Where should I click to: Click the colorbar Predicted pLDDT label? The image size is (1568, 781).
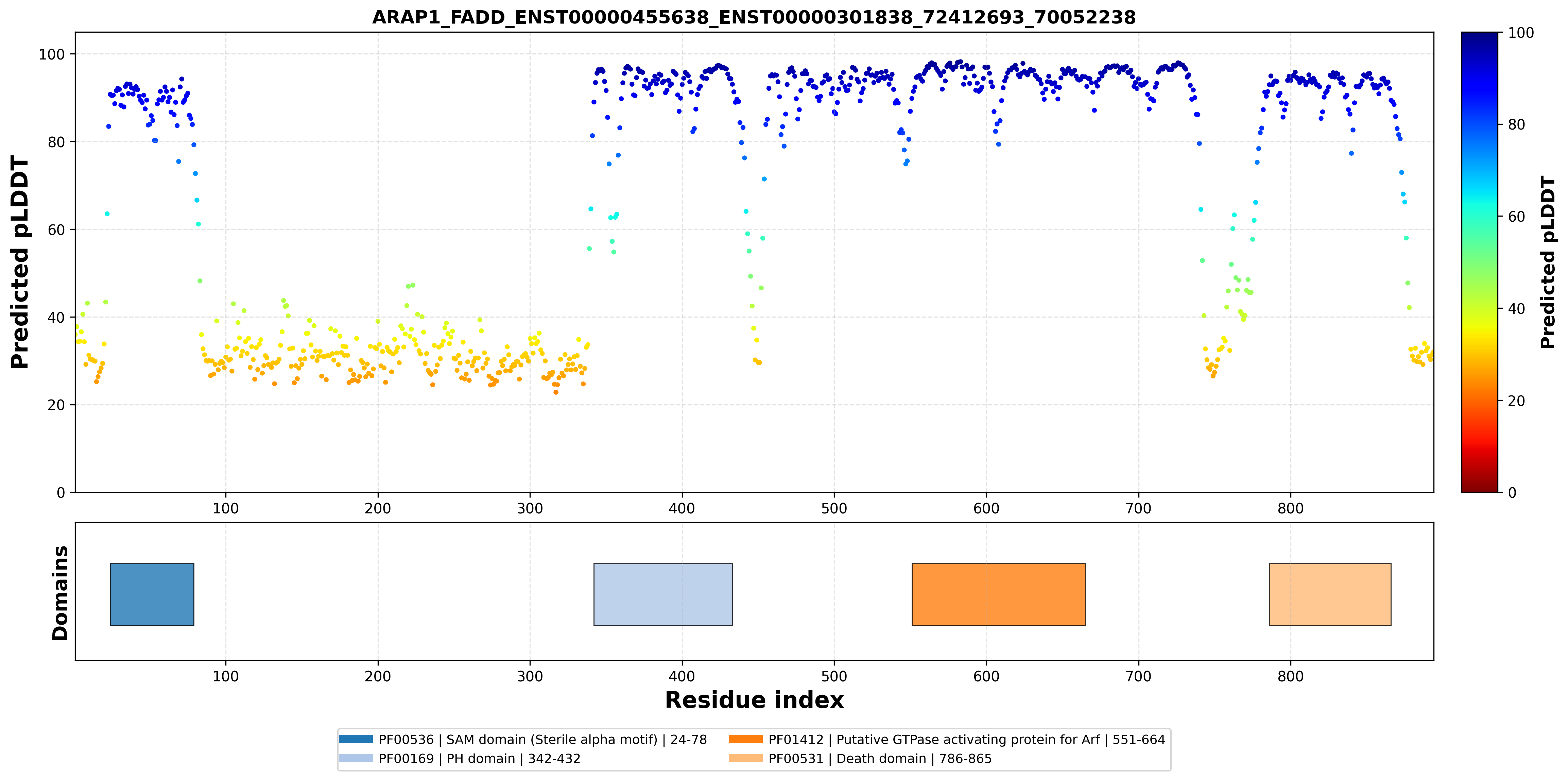click(x=1549, y=262)
